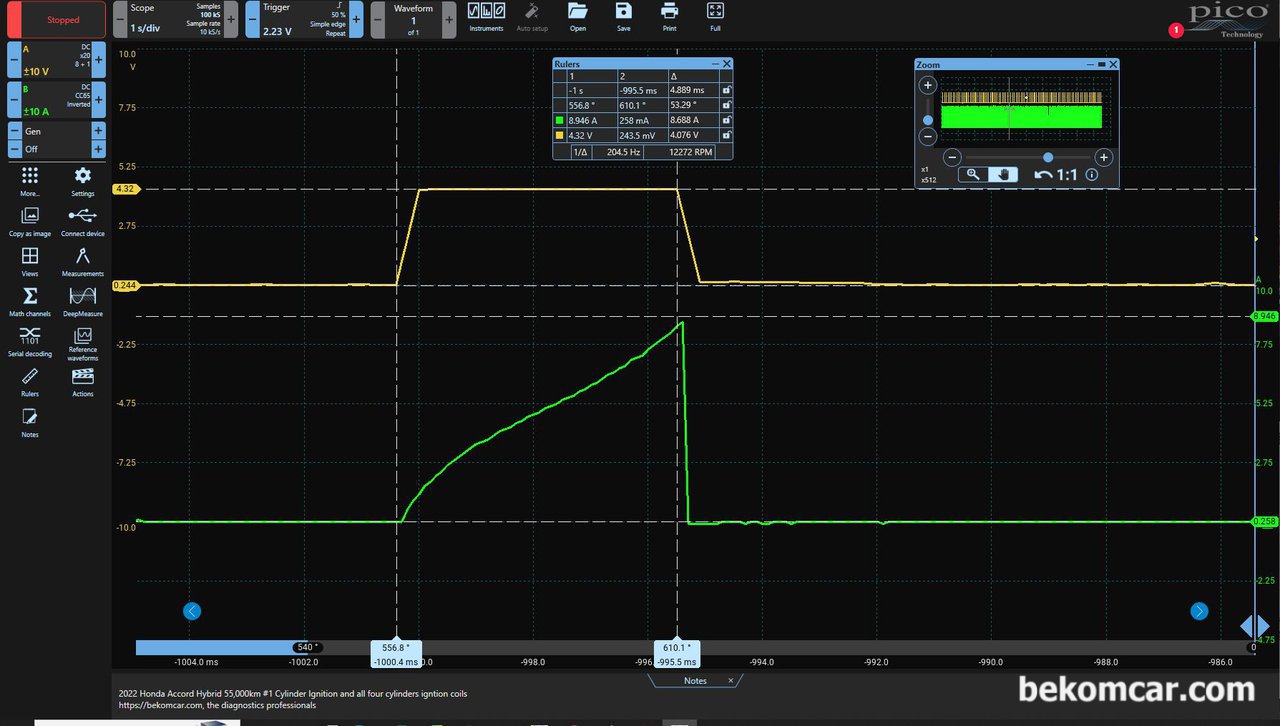Click the 12272 RPM value in Rulers

click(691, 151)
